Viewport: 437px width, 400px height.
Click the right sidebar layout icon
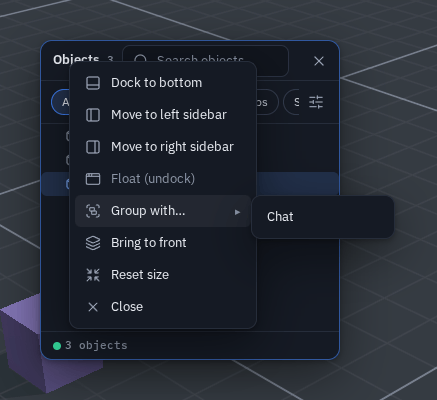tap(93, 147)
